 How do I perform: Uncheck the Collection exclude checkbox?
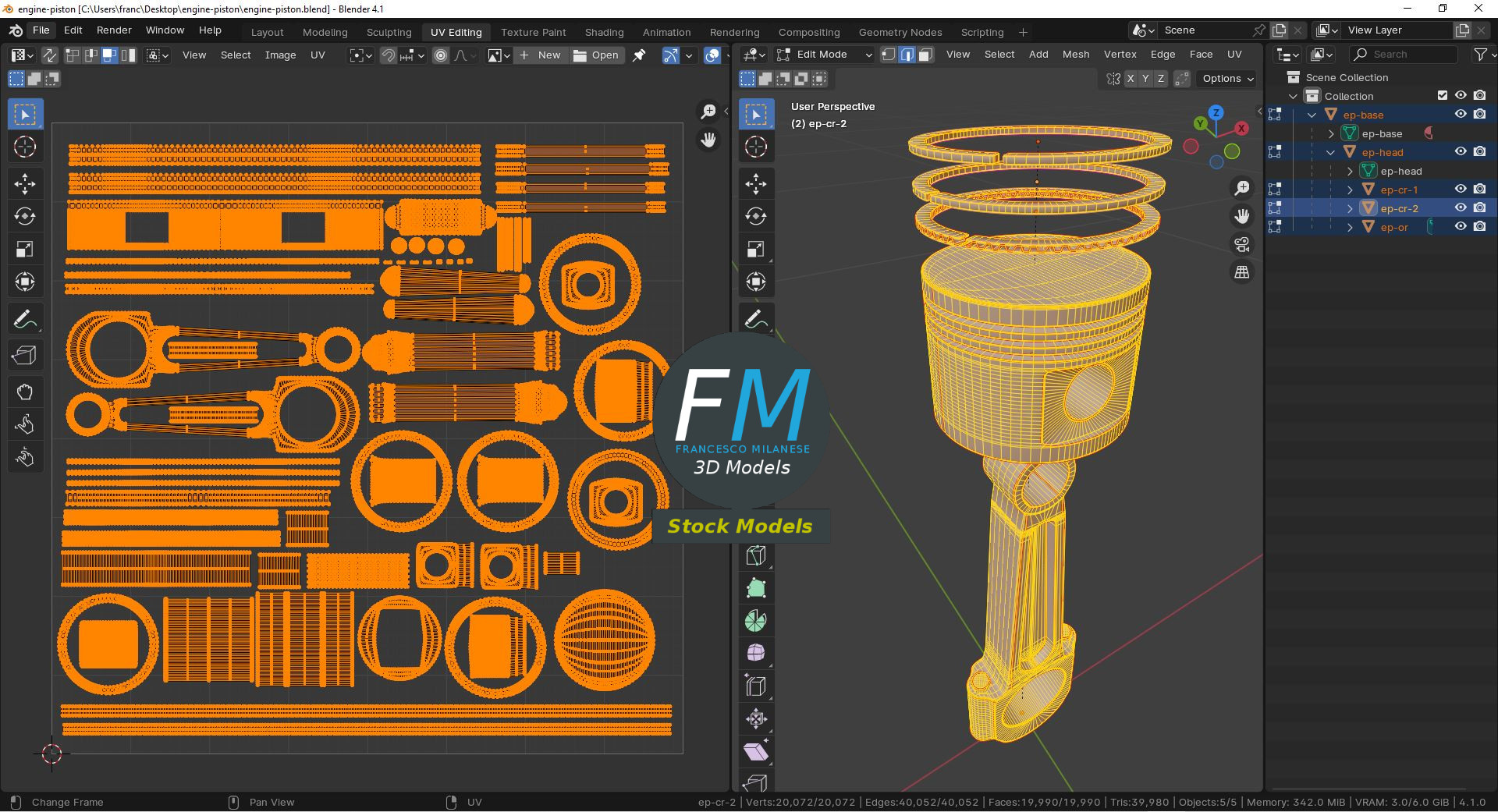point(1442,95)
